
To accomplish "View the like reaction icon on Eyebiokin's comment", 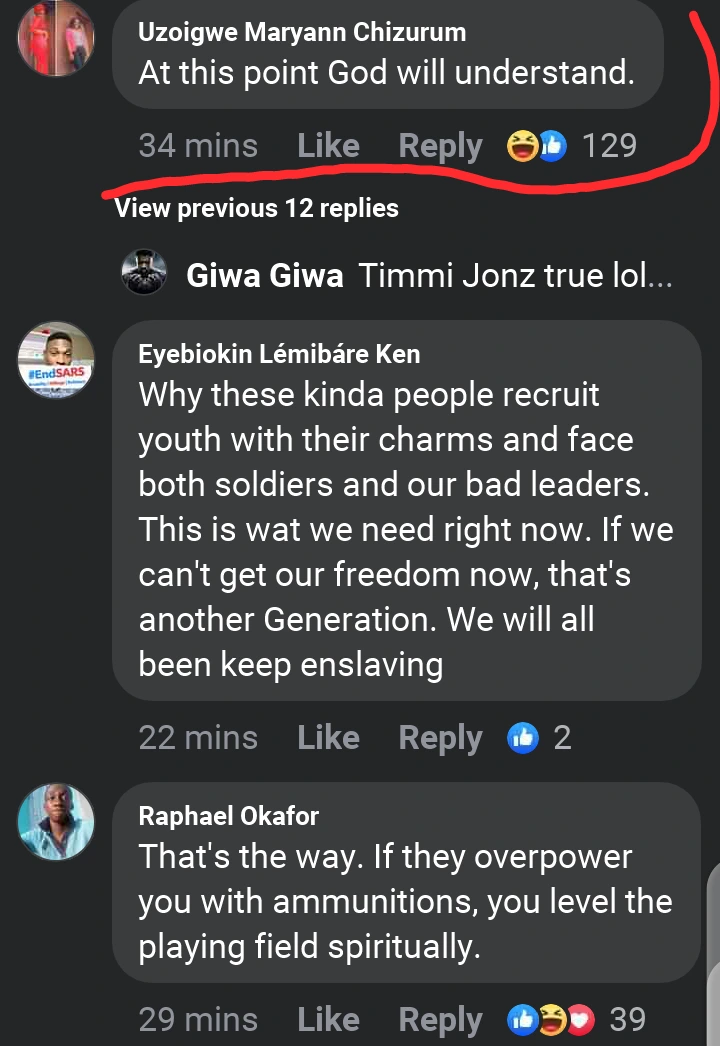I will [524, 738].
